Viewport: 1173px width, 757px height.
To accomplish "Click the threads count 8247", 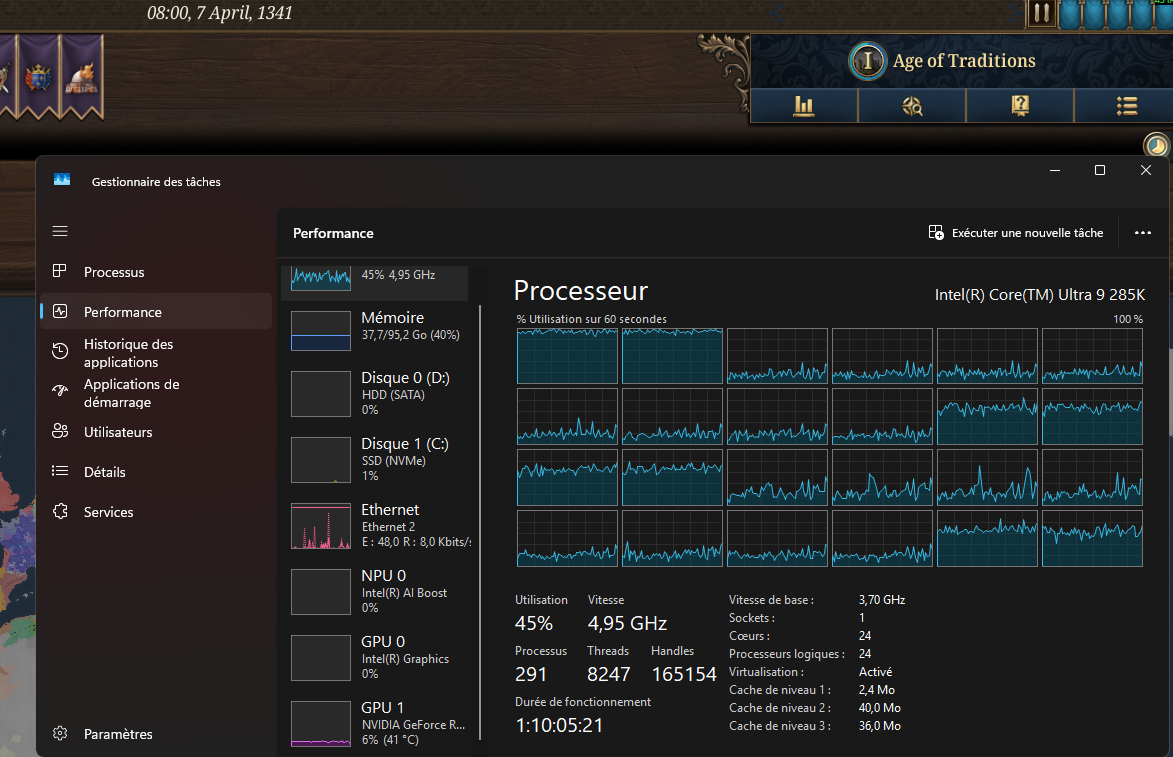I will tap(608, 674).
